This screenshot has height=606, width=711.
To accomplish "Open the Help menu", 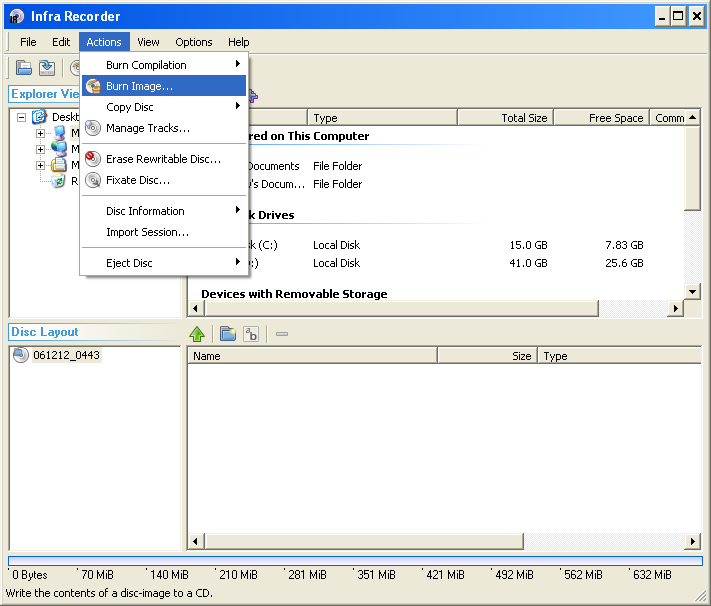I will pos(239,42).
